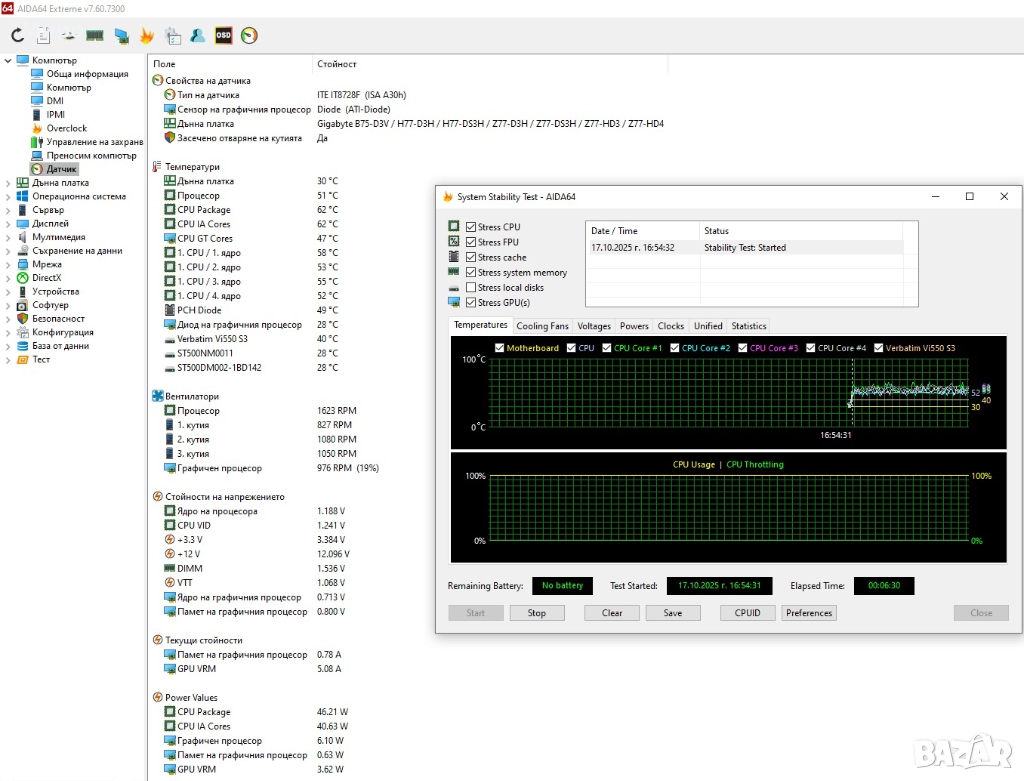Enable the Stress local disks checkbox
1024x781 pixels.
(470, 288)
